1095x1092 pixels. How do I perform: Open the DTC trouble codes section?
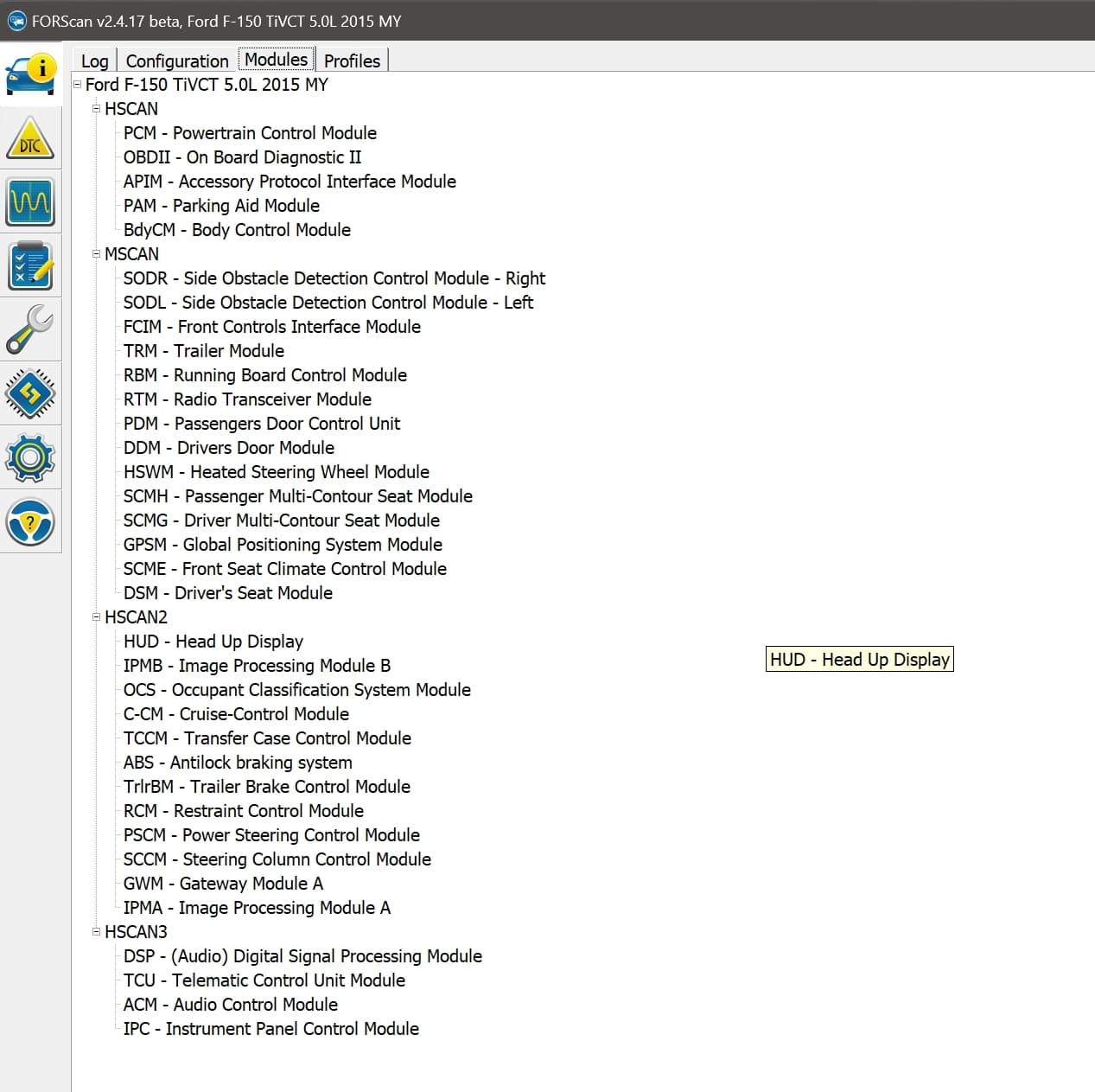30,138
